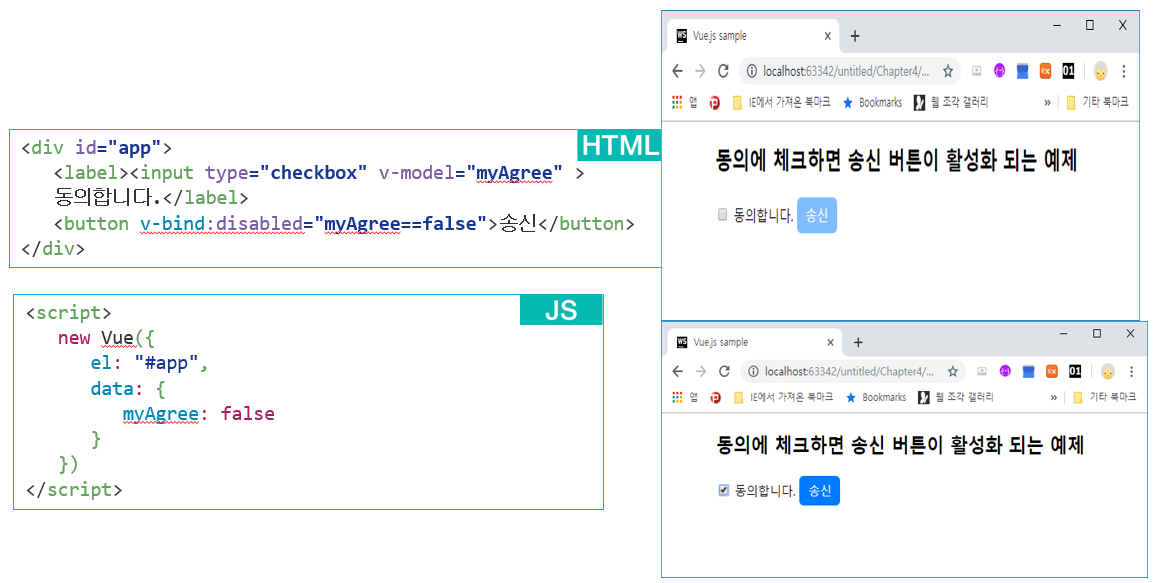View site information icon in bottom window
Viewport: 1153px width, 583px height.
(753, 371)
